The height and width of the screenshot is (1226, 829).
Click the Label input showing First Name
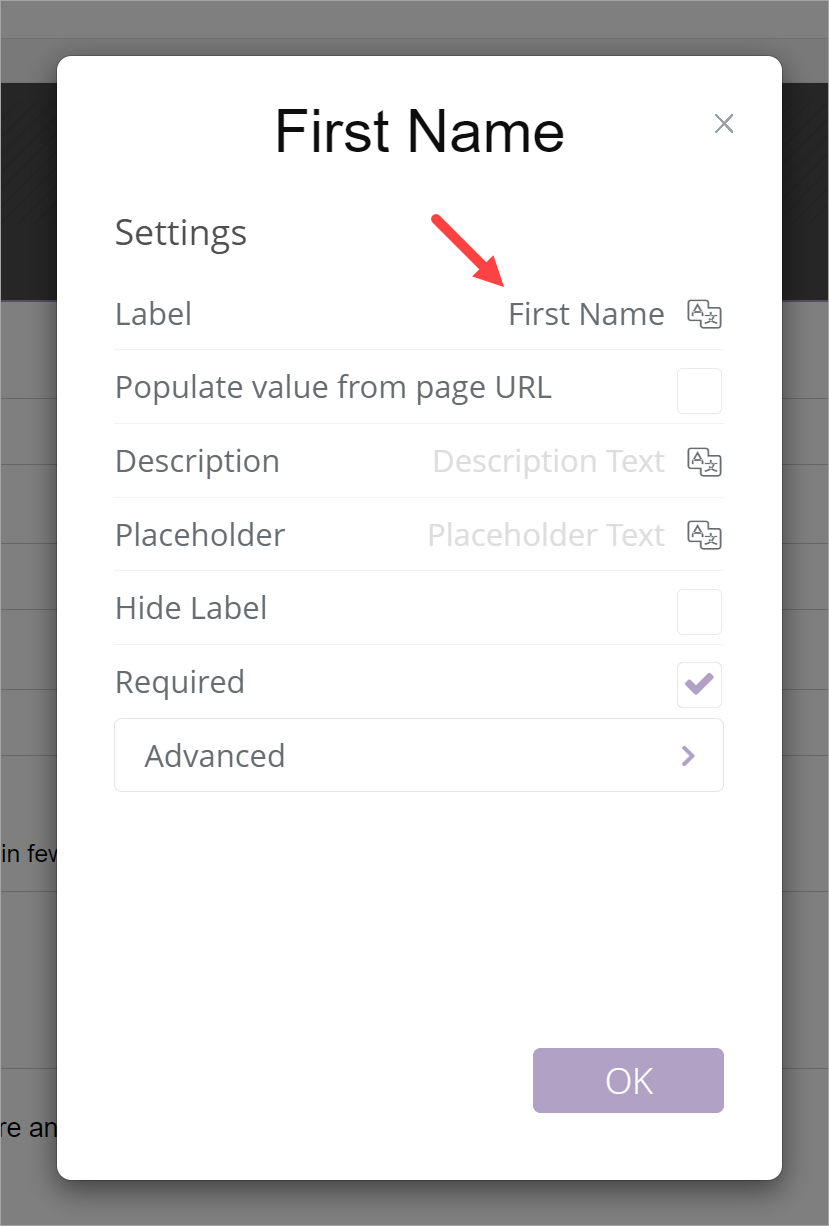(x=586, y=314)
